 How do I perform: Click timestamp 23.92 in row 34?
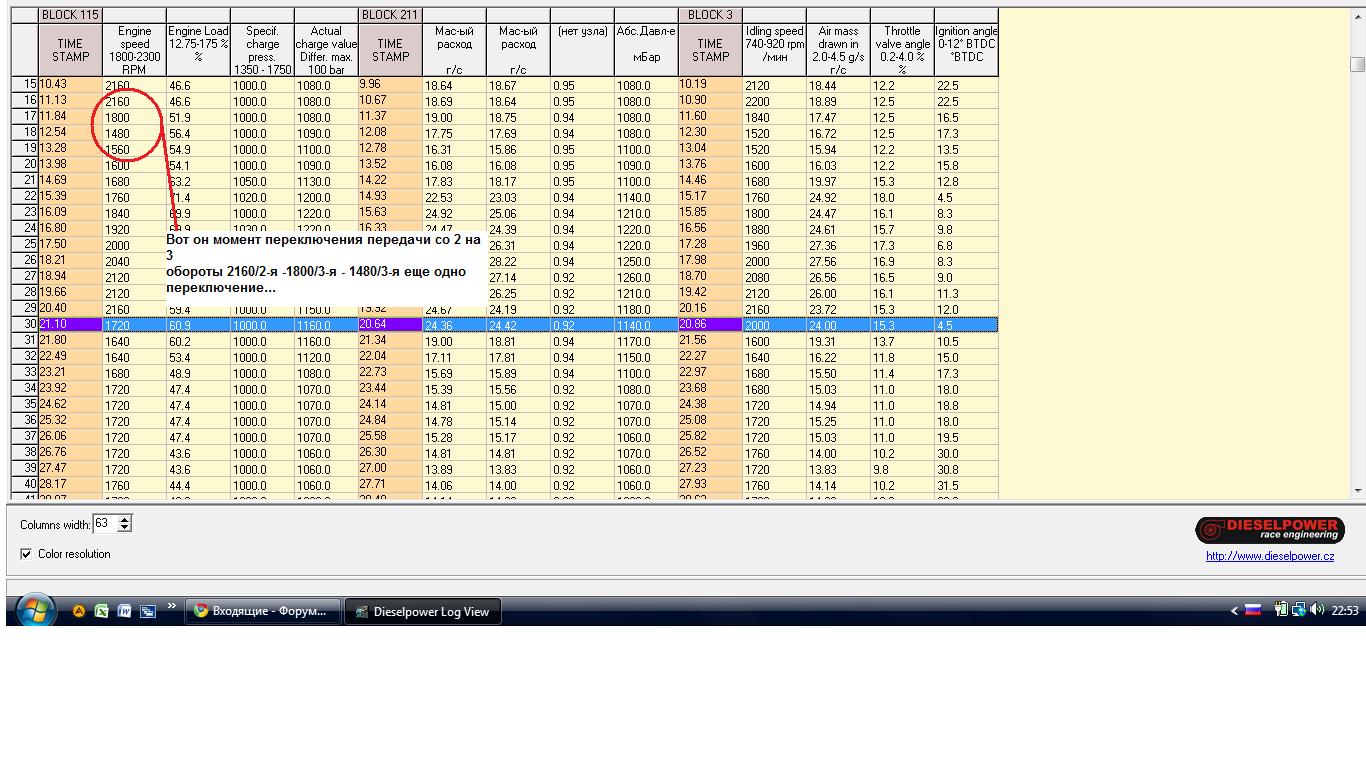pos(70,389)
